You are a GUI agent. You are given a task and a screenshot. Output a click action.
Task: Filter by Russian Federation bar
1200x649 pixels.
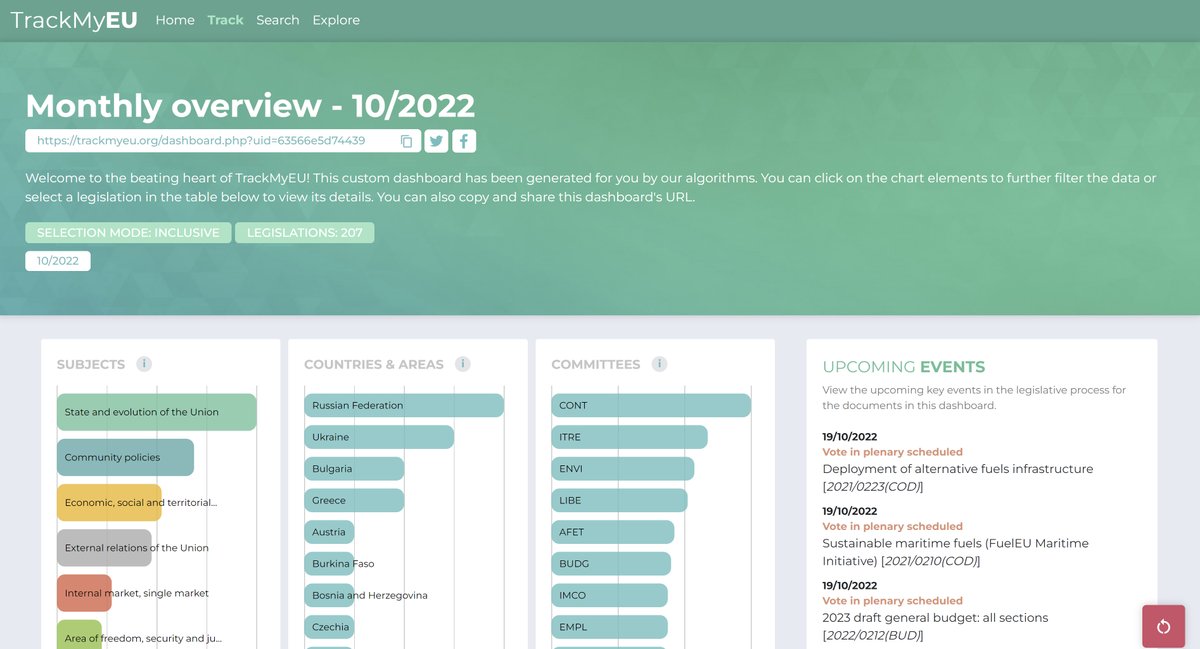coord(404,405)
